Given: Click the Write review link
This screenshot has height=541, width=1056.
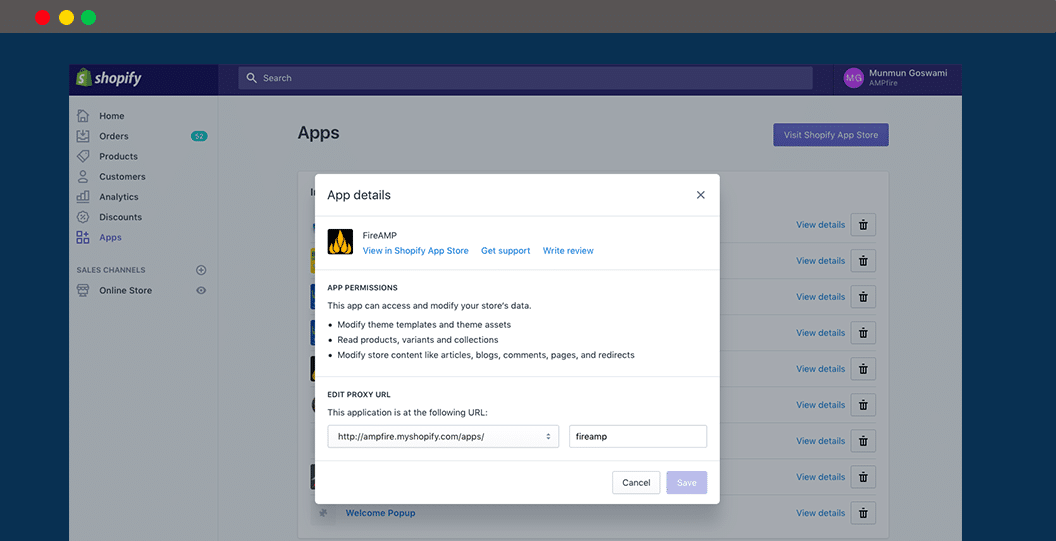Looking at the screenshot, I should click(568, 251).
